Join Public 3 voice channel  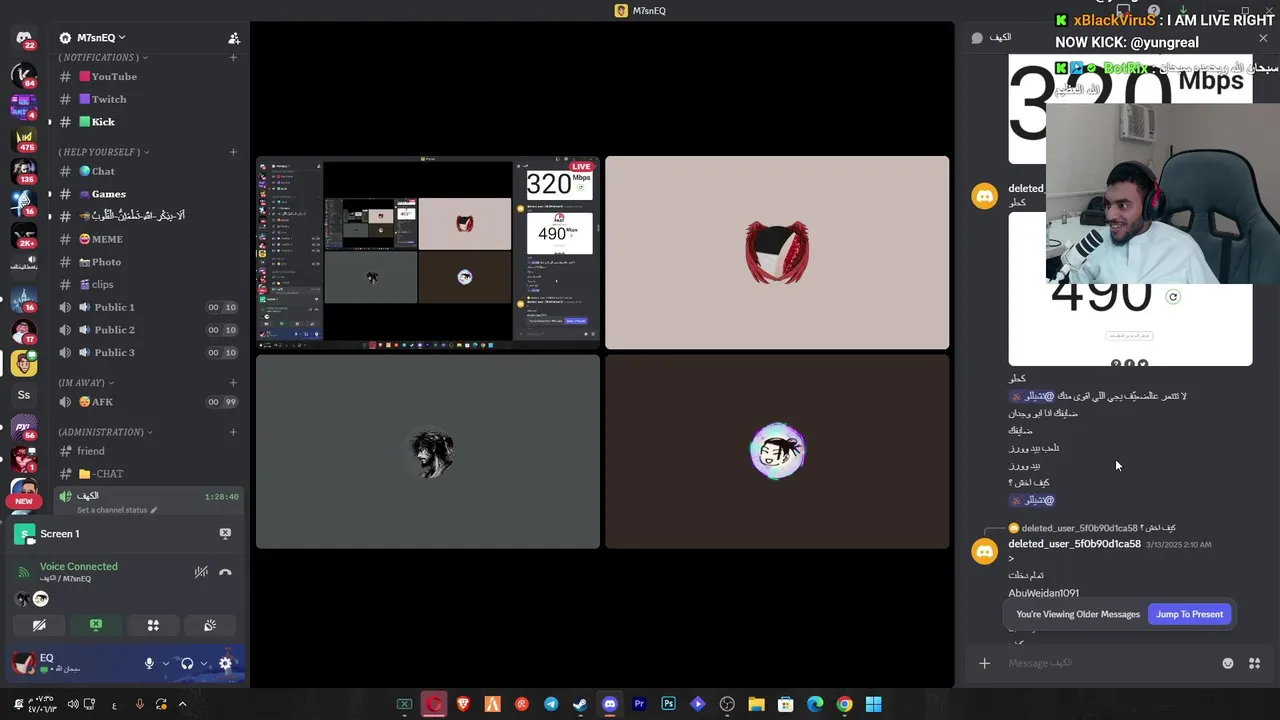(146, 352)
